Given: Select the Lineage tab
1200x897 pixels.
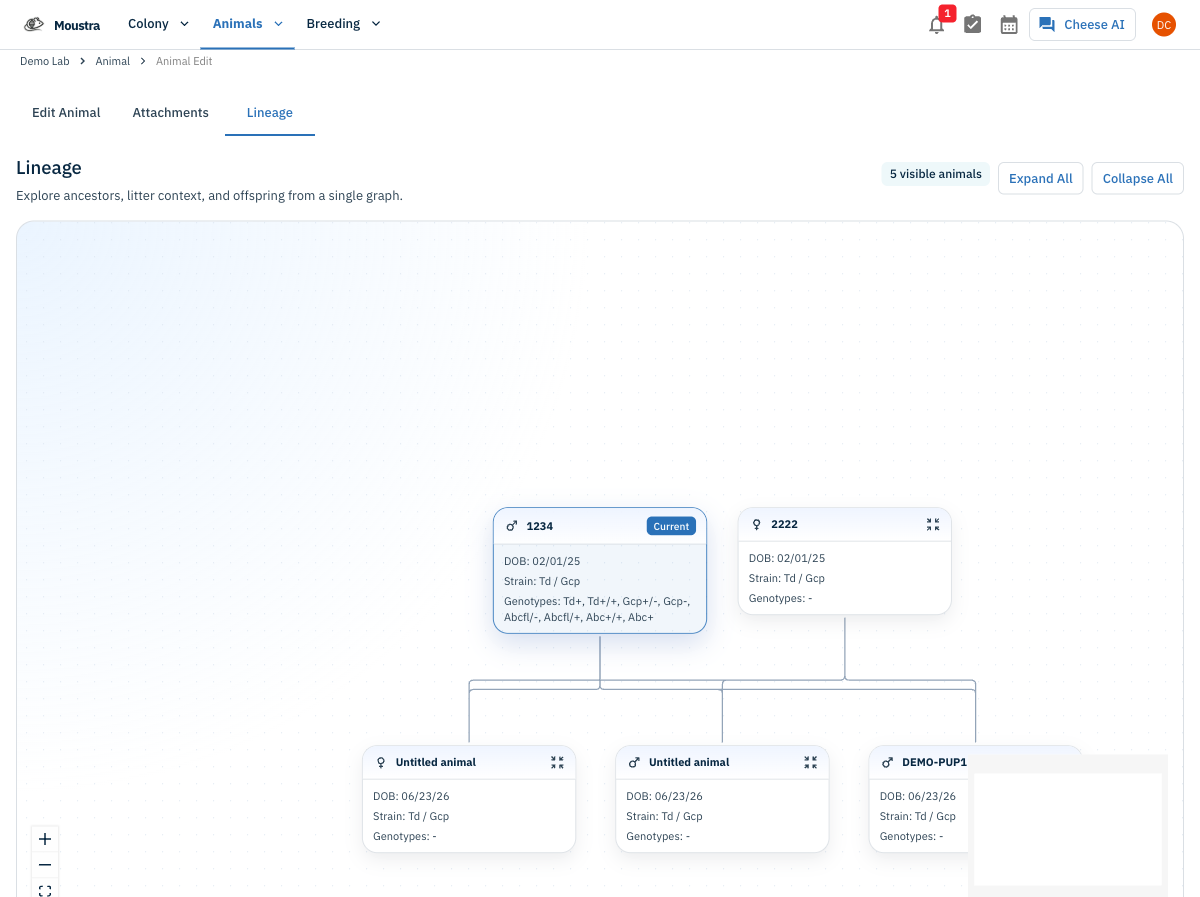Looking at the screenshot, I should pos(270,113).
